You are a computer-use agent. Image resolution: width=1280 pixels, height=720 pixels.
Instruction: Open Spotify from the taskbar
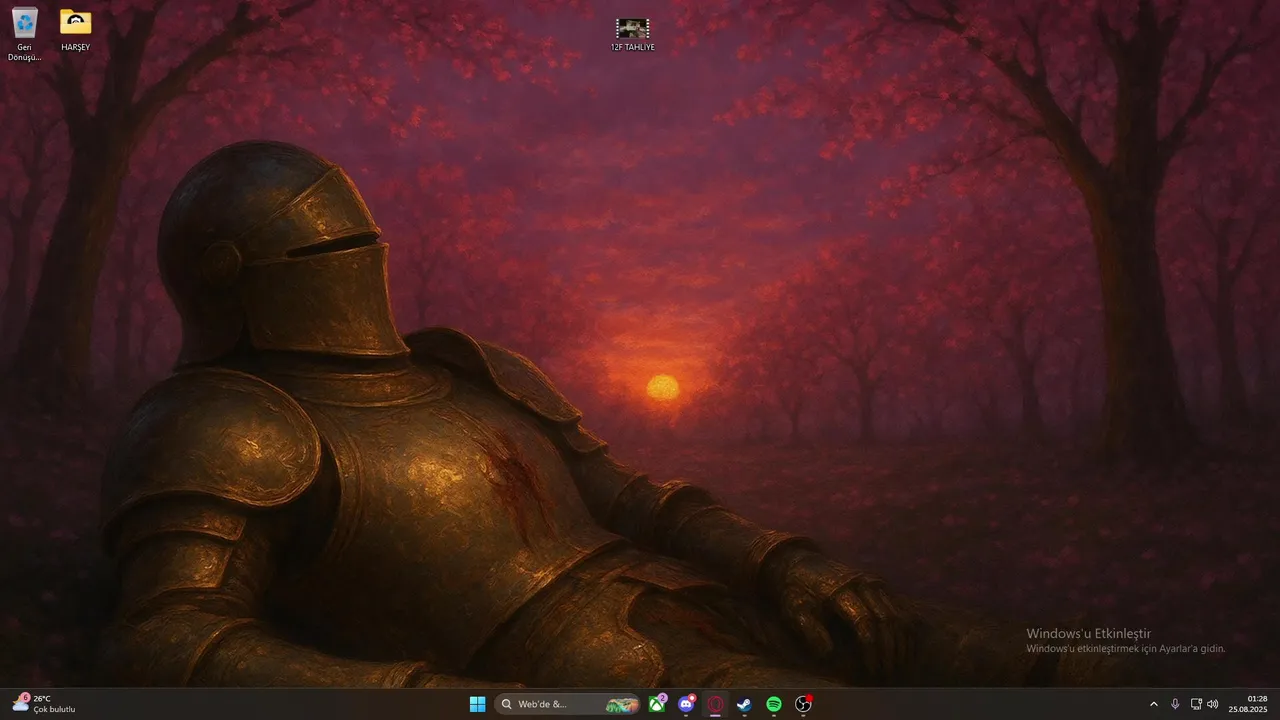tap(774, 704)
